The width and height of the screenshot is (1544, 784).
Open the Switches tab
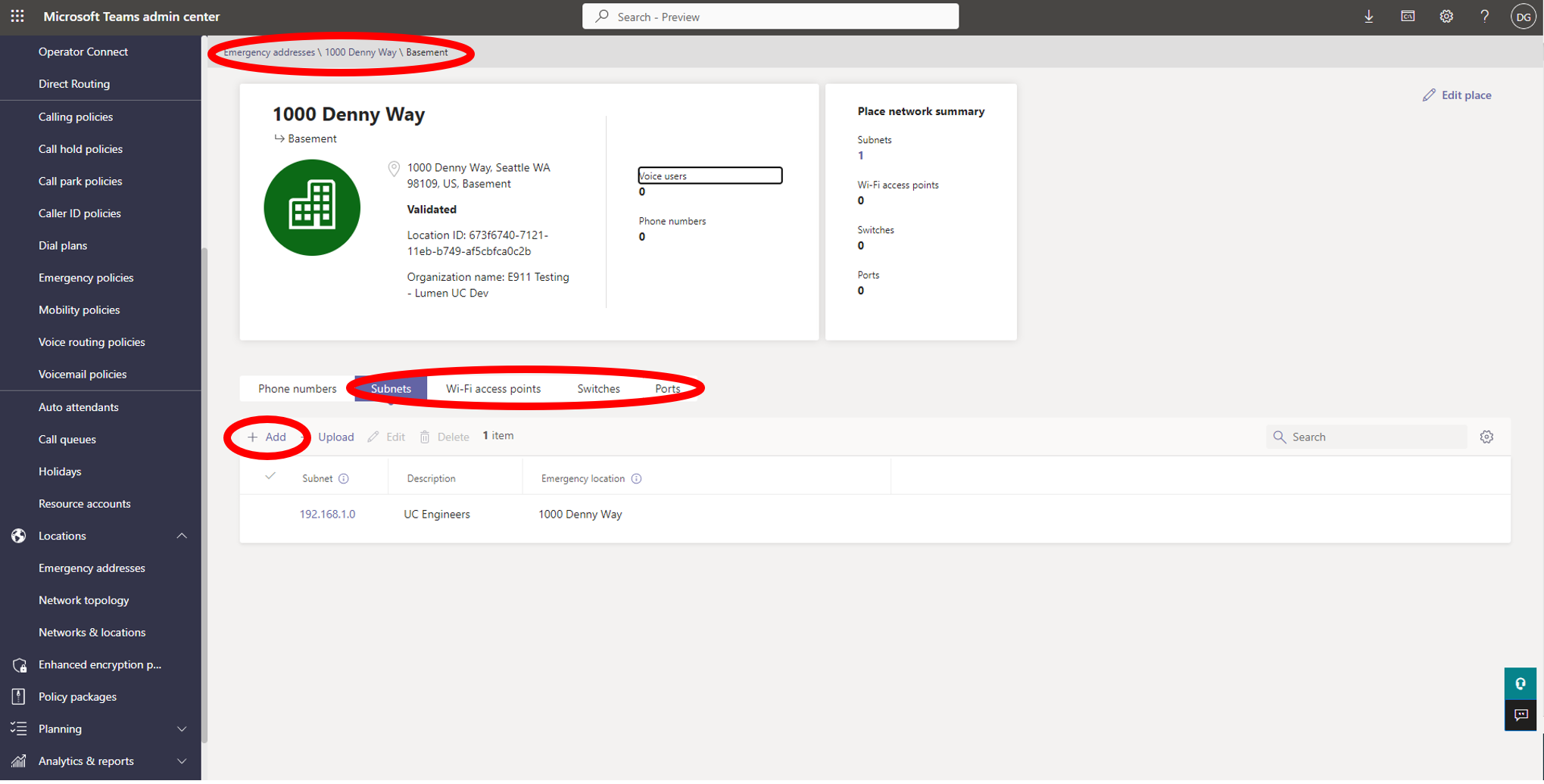(x=598, y=388)
